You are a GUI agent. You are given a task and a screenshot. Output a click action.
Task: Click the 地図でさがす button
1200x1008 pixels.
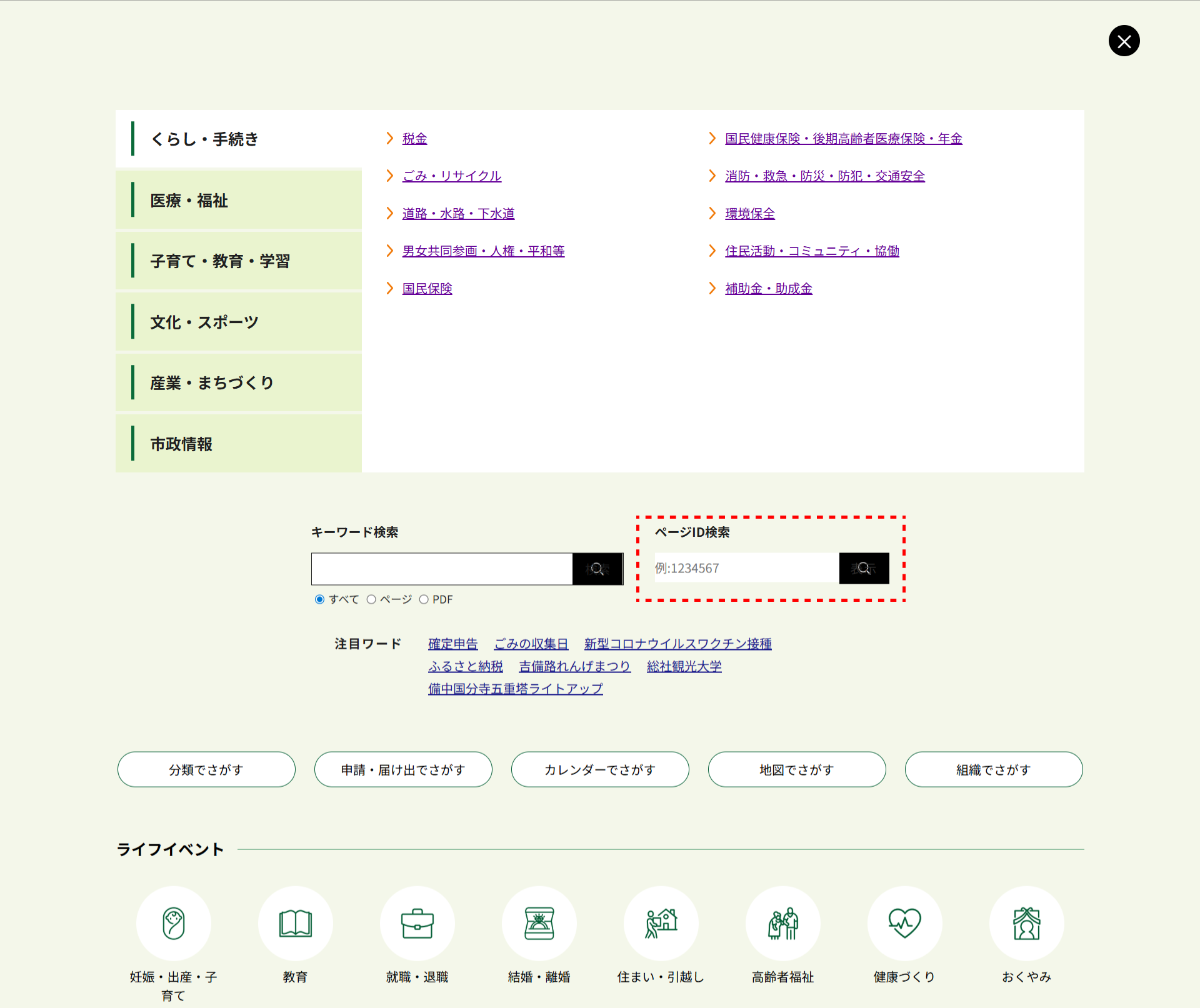[796, 769]
